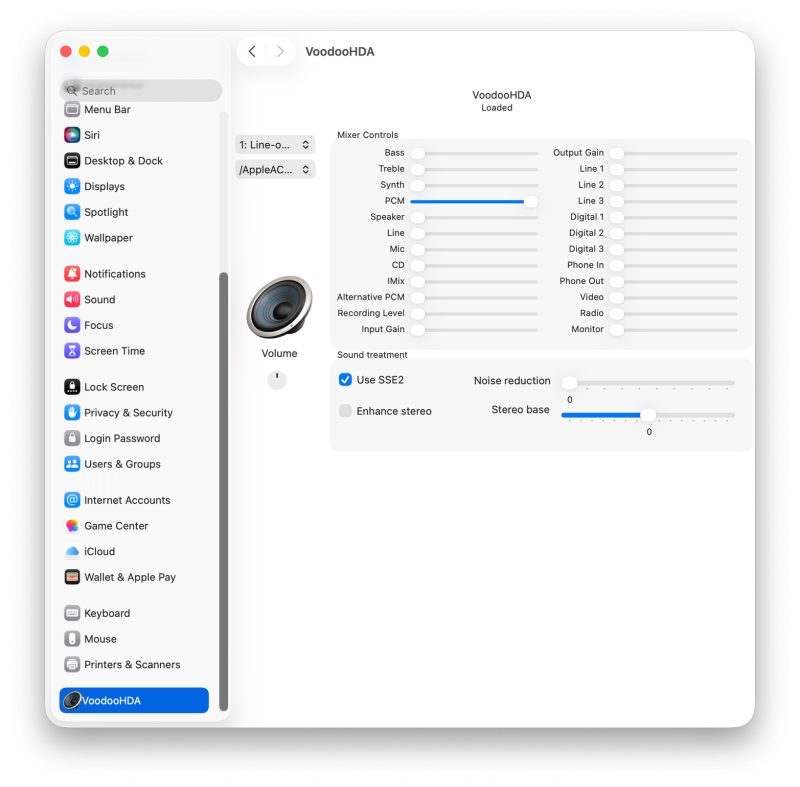
Task: Go forward with the right chevron button
Action: 280,52
